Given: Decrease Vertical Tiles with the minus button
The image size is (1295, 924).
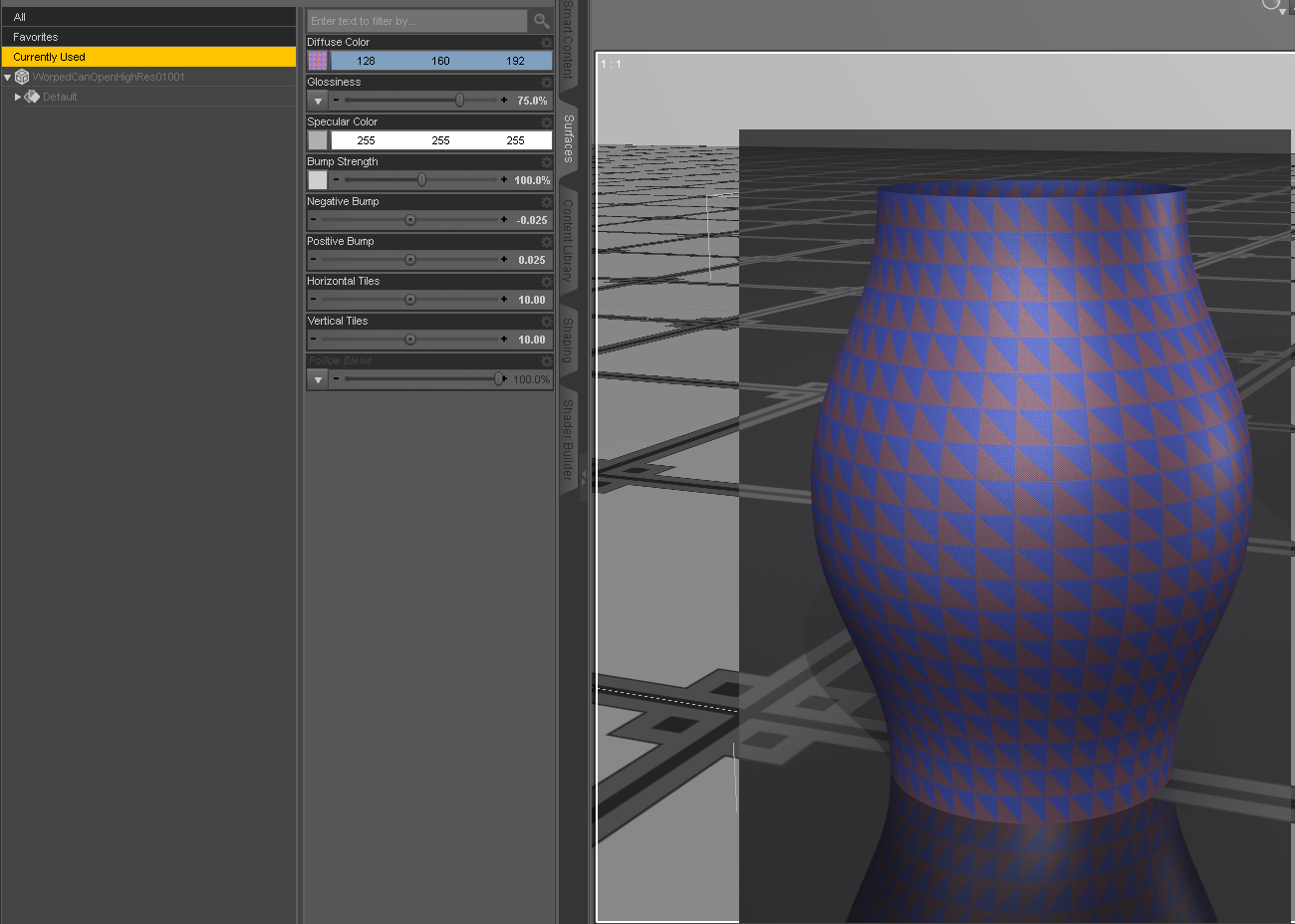Looking at the screenshot, I should [313, 340].
